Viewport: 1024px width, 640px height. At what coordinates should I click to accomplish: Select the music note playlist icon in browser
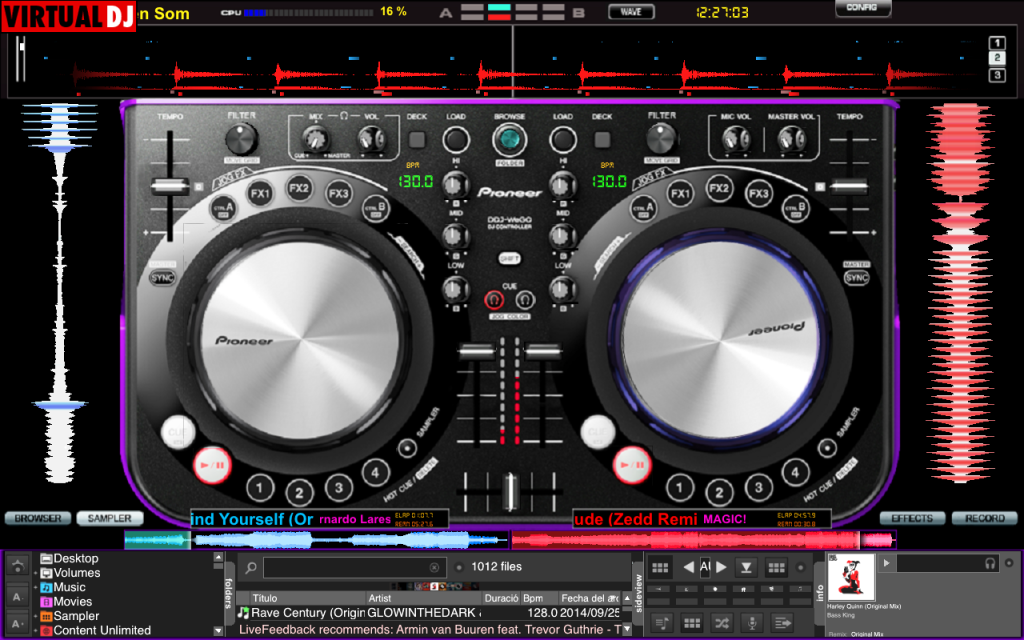point(662,624)
